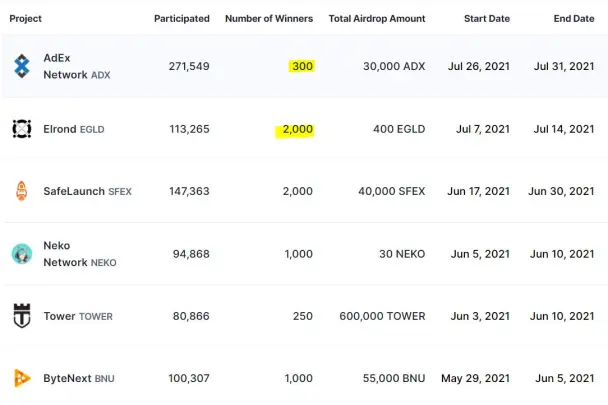Open the SafeLaunch SFEX project
The image size is (608, 405).
[x=88, y=191]
